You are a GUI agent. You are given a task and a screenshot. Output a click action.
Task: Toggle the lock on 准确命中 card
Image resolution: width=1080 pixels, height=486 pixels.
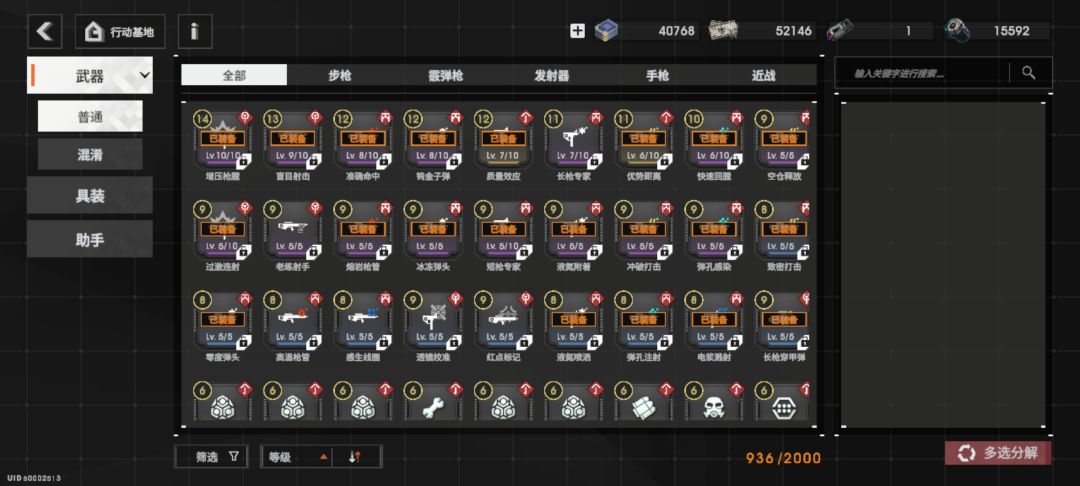click(384, 162)
